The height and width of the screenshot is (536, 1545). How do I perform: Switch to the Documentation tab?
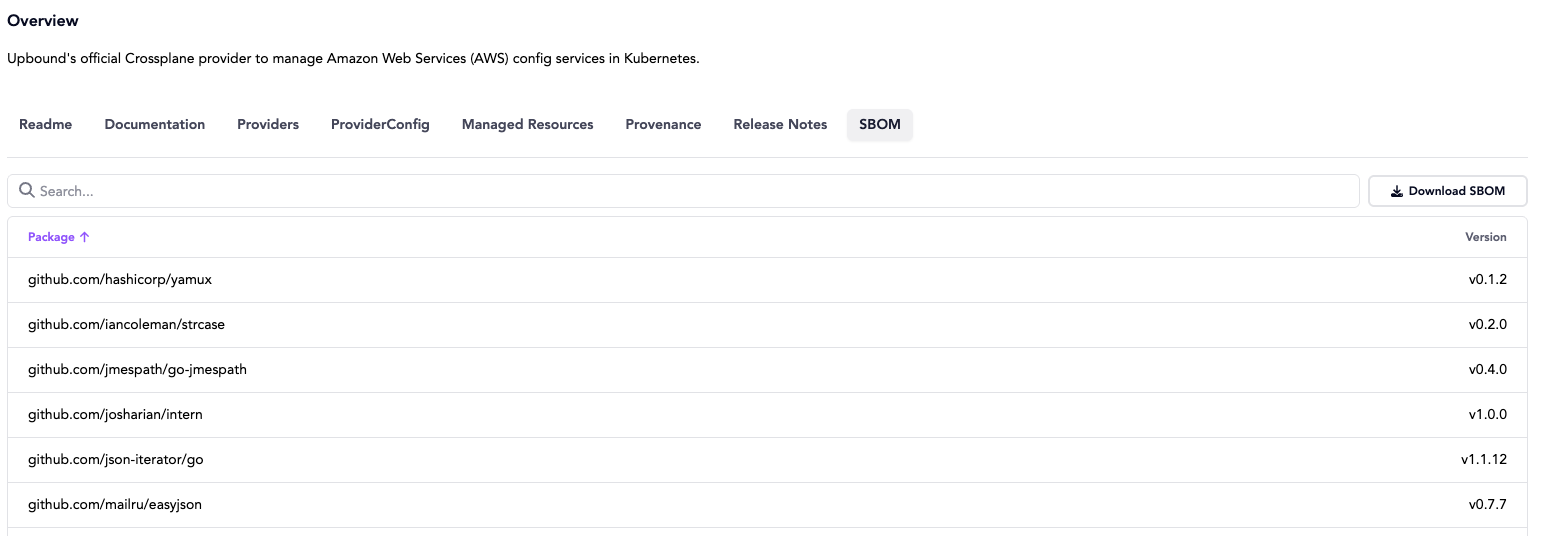(x=155, y=125)
